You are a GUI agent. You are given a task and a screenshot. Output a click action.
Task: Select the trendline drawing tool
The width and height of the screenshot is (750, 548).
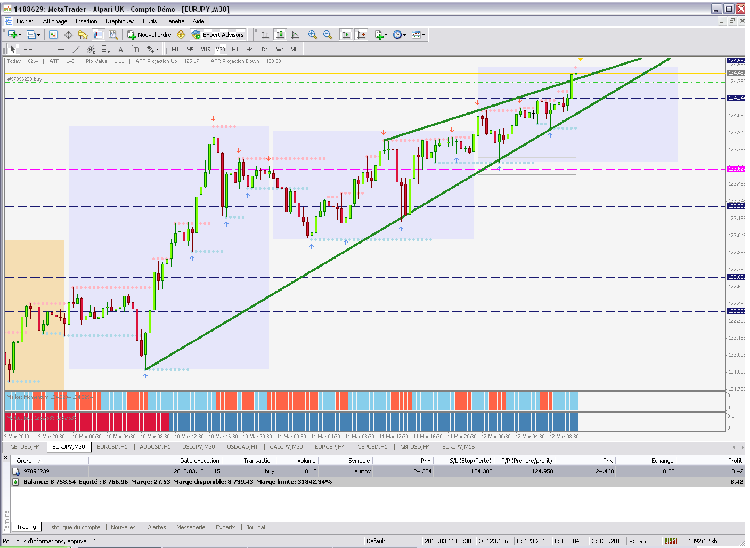click(77, 49)
